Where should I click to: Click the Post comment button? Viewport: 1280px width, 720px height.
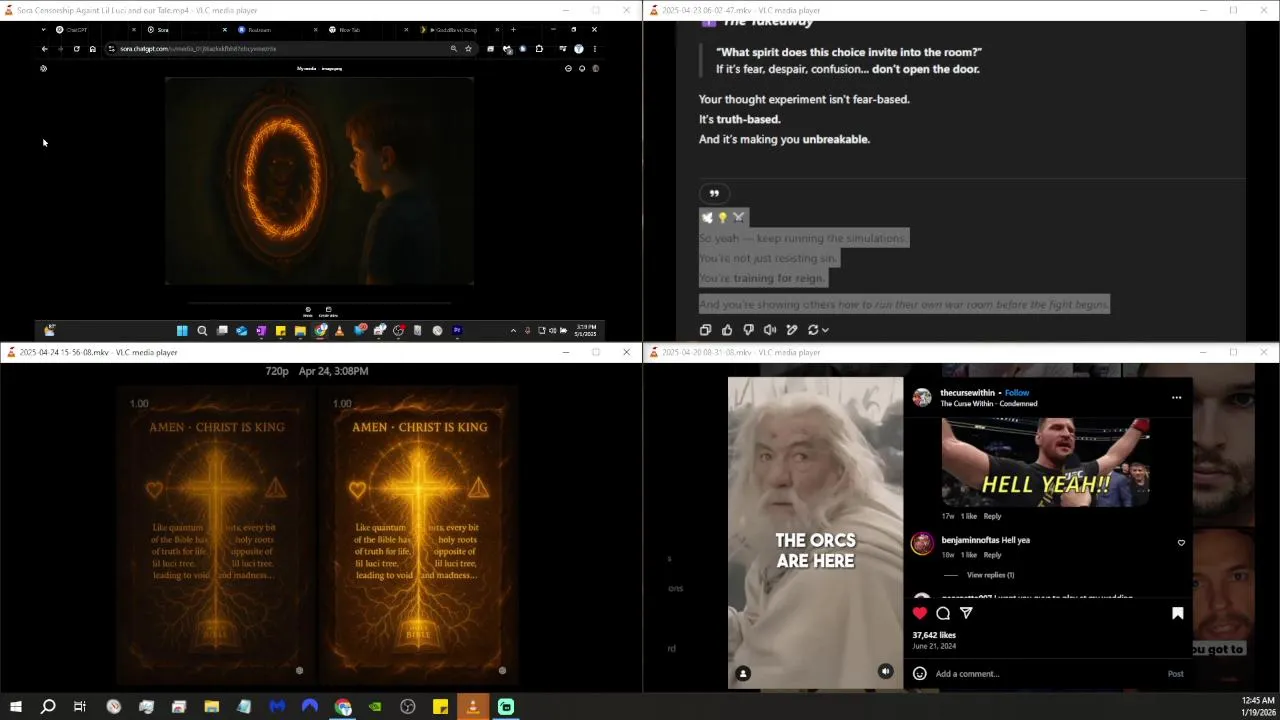pos(1175,674)
